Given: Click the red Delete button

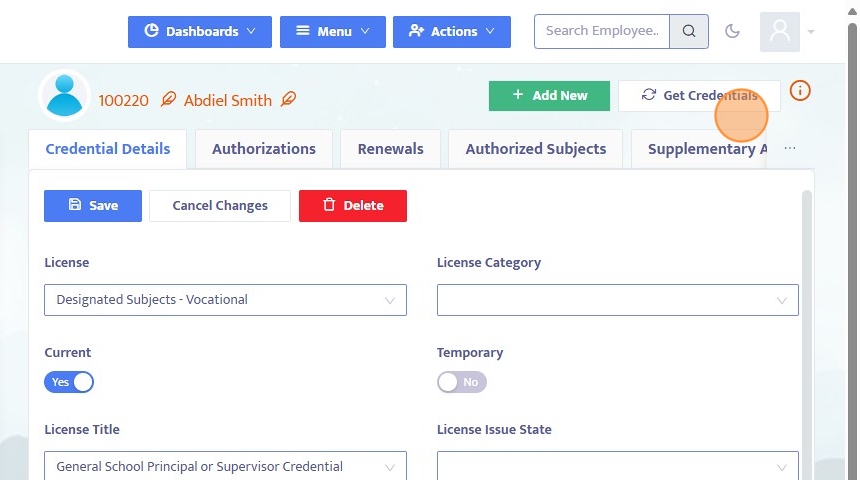Looking at the screenshot, I should (x=353, y=206).
